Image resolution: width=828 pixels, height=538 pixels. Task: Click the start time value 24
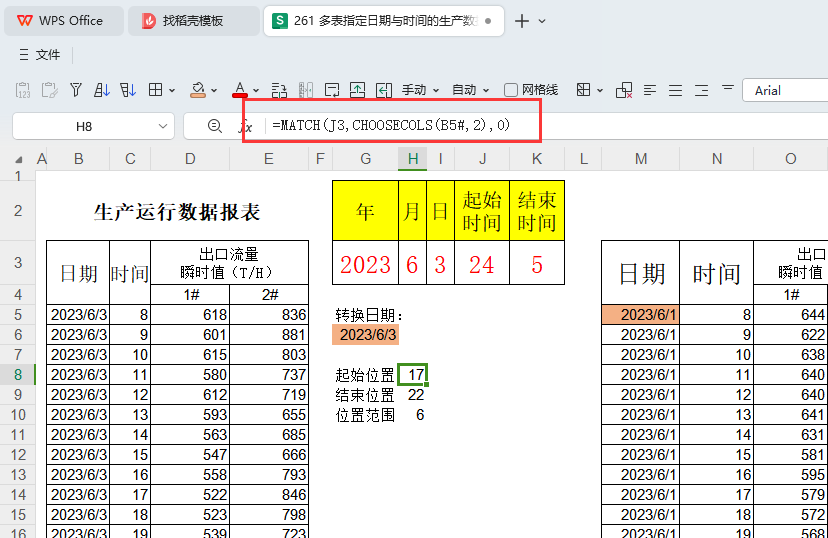coord(482,263)
